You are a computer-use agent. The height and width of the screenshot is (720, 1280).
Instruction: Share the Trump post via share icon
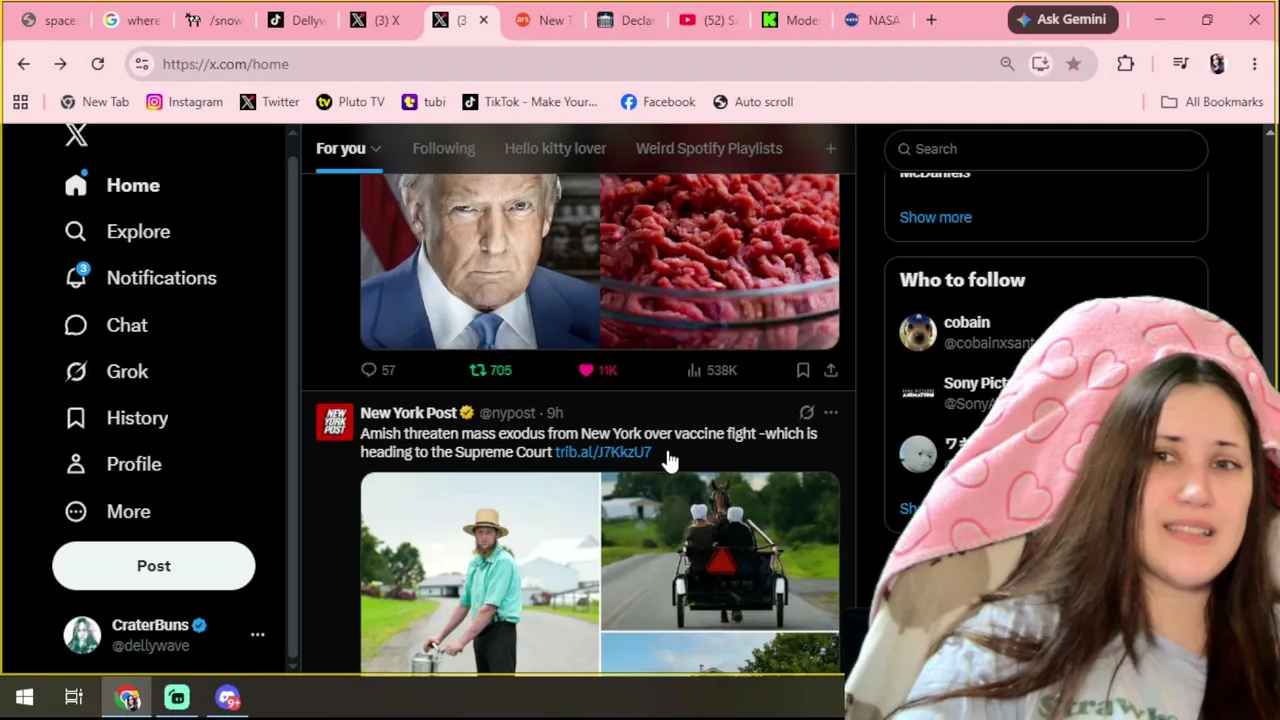pos(830,370)
